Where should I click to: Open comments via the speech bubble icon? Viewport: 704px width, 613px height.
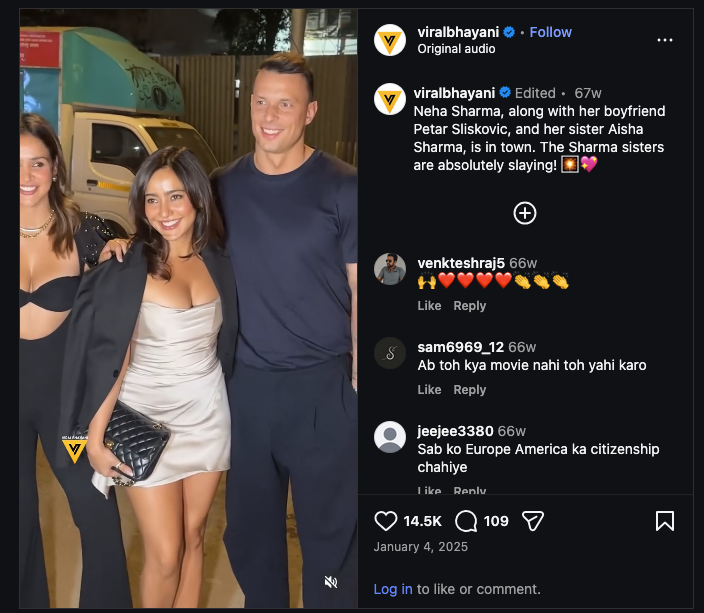(466, 521)
